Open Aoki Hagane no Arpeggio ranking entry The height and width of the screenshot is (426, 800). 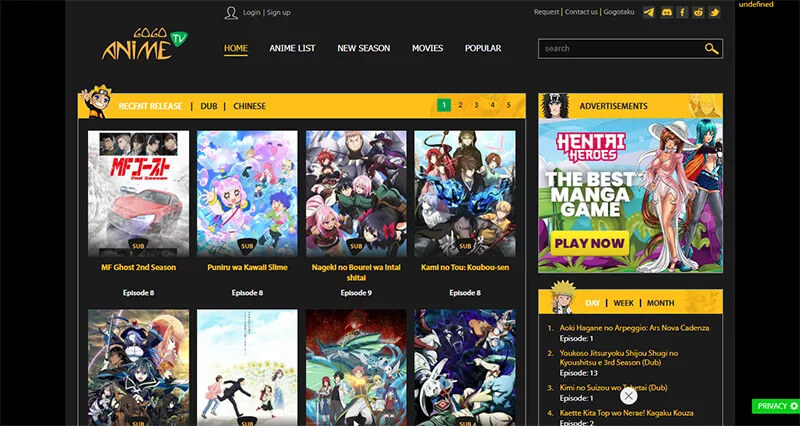(634, 328)
